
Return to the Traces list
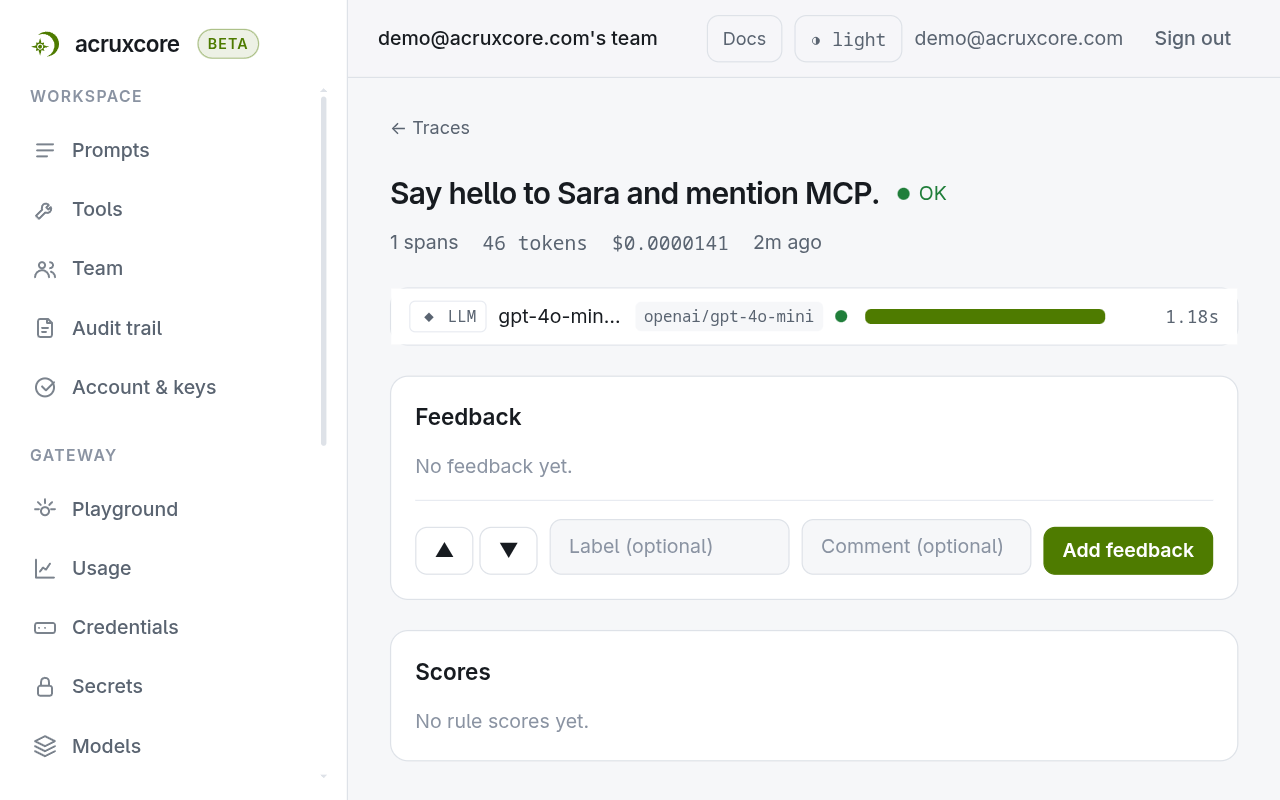[x=430, y=128]
